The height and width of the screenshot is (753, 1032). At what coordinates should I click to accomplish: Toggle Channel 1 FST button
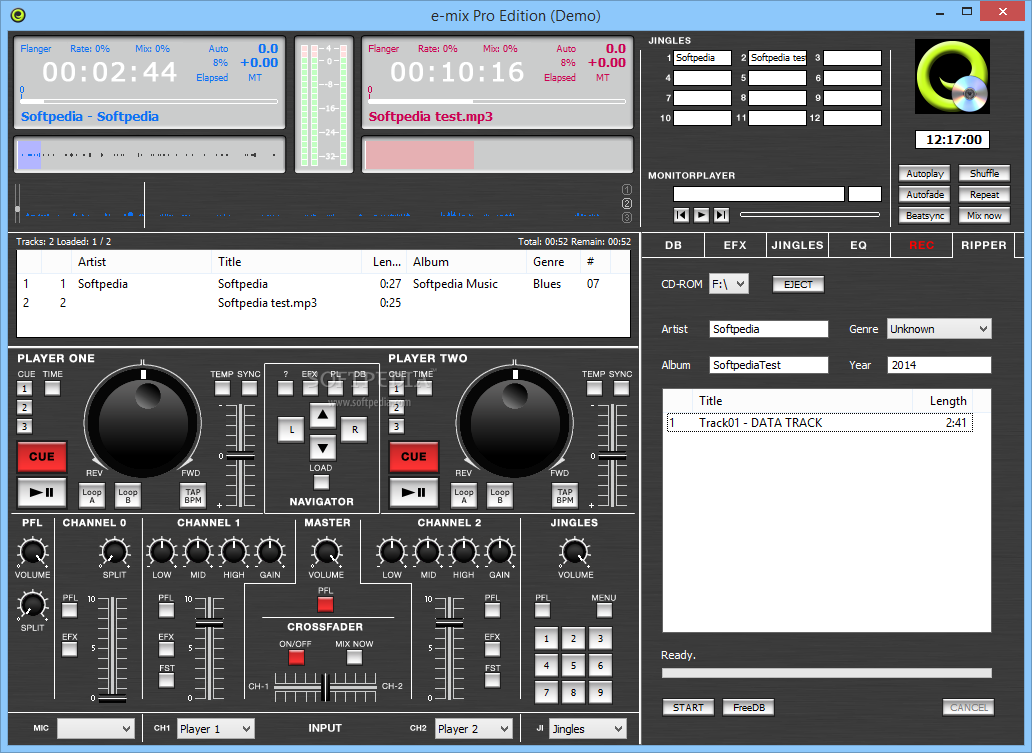click(x=167, y=680)
